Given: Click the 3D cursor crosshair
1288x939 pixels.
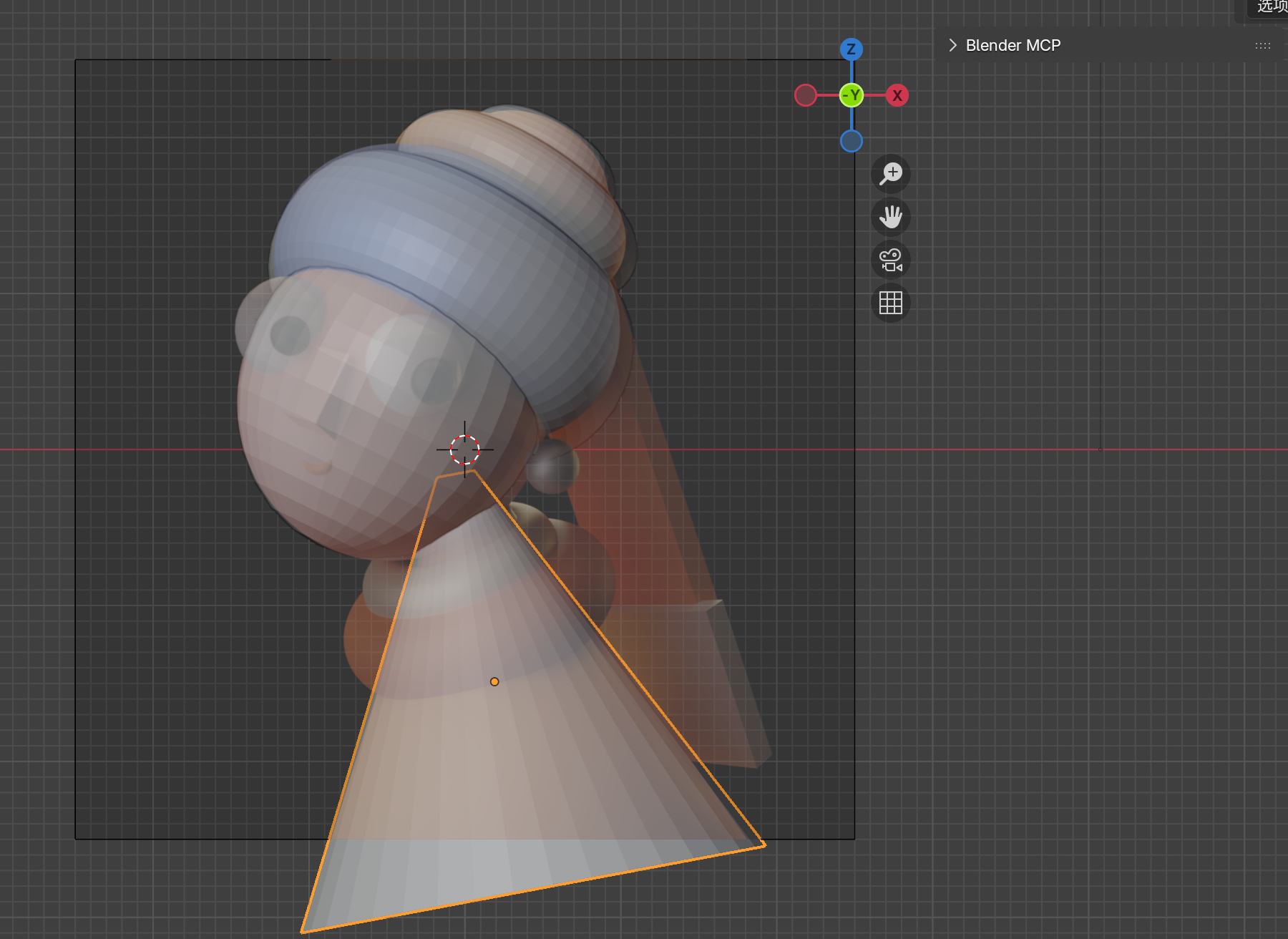Looking at the screenshot, I should coord(465,449).
